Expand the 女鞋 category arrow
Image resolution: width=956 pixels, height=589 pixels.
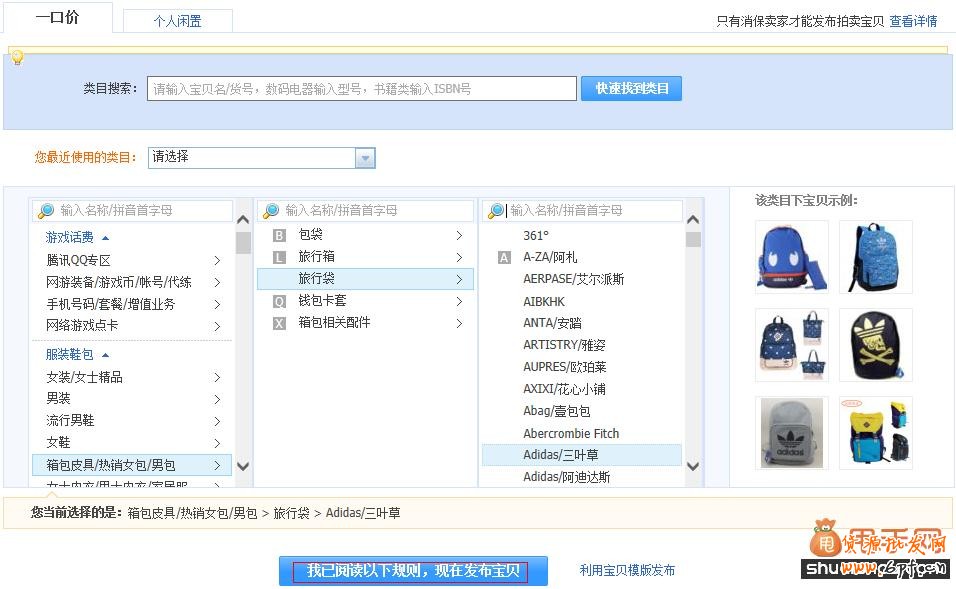(x=218, y=441)
